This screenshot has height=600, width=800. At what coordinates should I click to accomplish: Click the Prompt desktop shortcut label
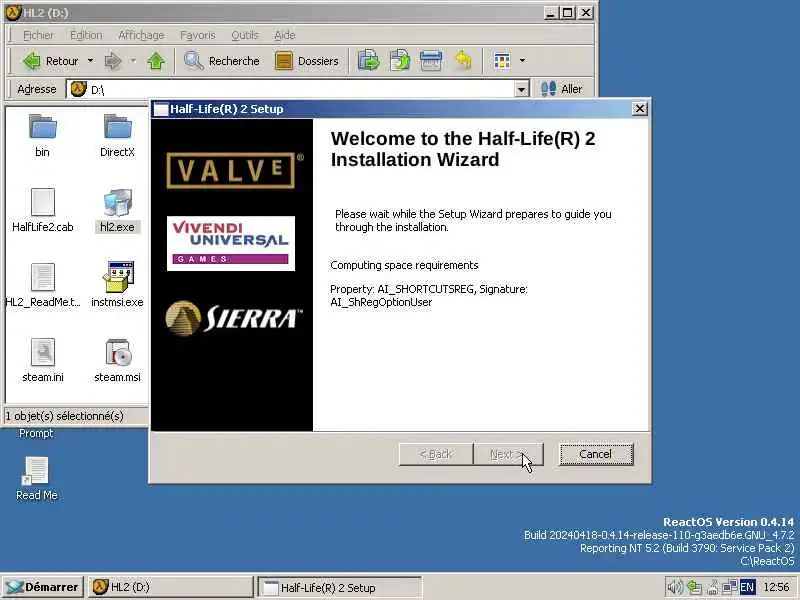tap(36, 434)
